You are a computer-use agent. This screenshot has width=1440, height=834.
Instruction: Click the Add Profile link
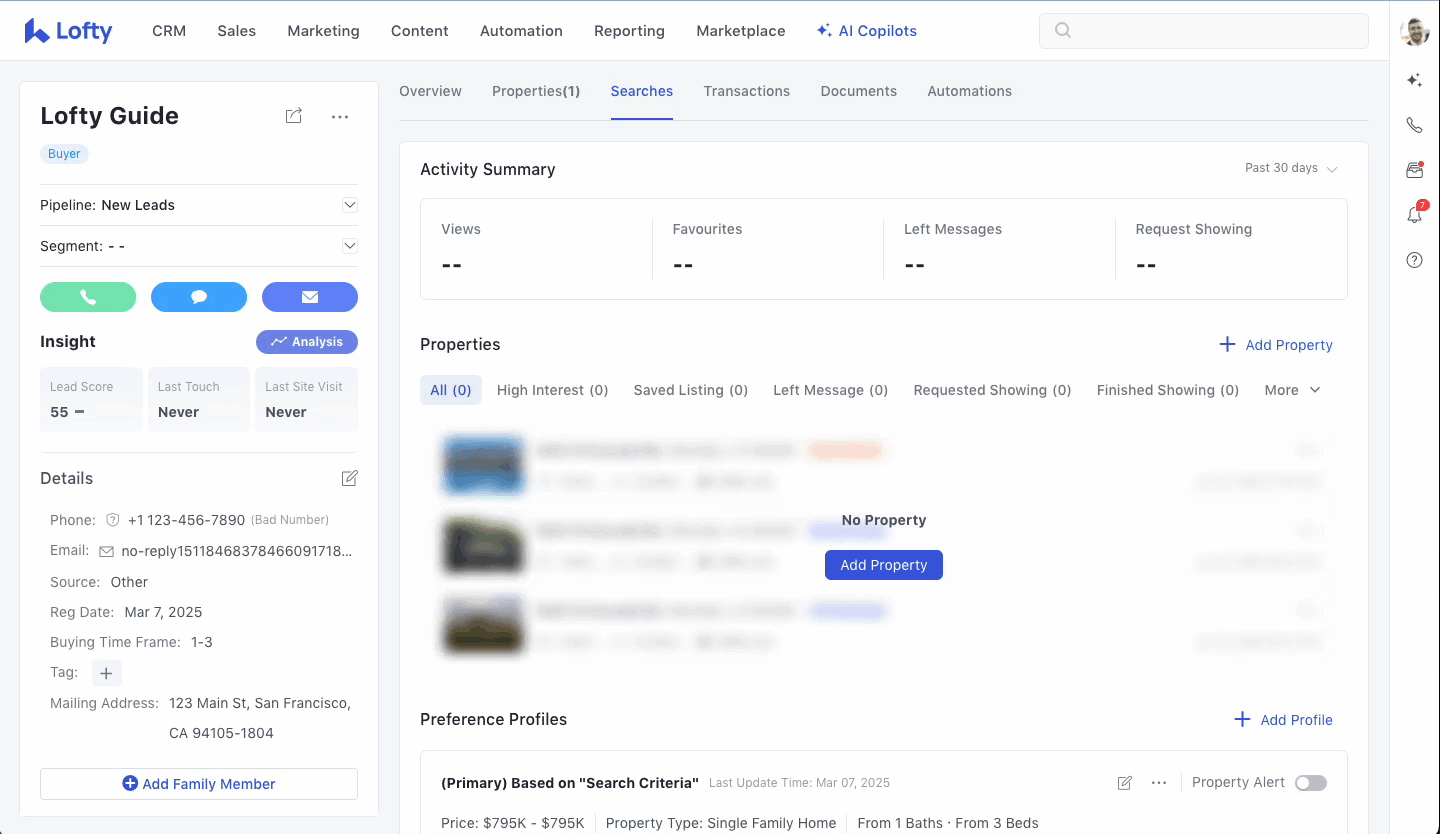[1284, 720]
